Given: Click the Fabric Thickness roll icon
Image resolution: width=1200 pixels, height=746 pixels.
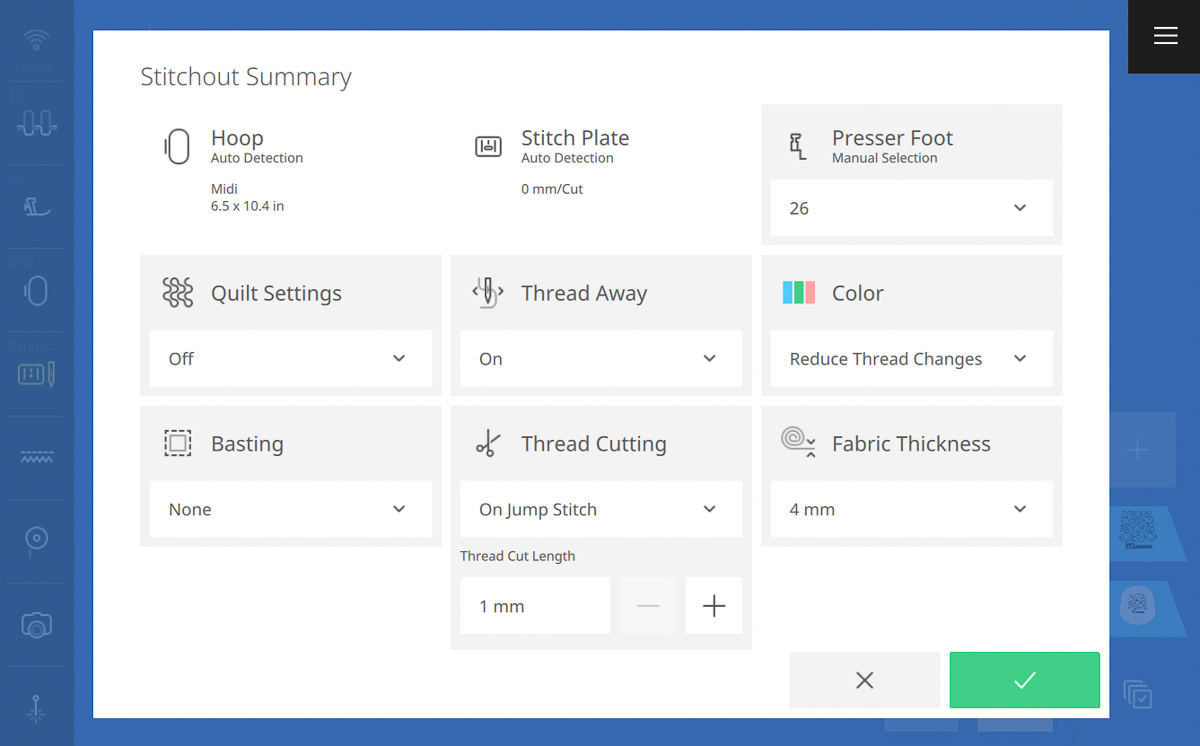Looking at the screenshot, I should coord(798,441).
